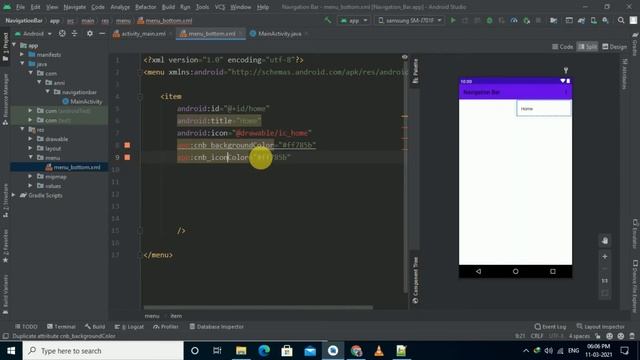Expand the layout folder
Image resolution: width=640 pixels, height=360 pixels.
(x=31, y=148)
